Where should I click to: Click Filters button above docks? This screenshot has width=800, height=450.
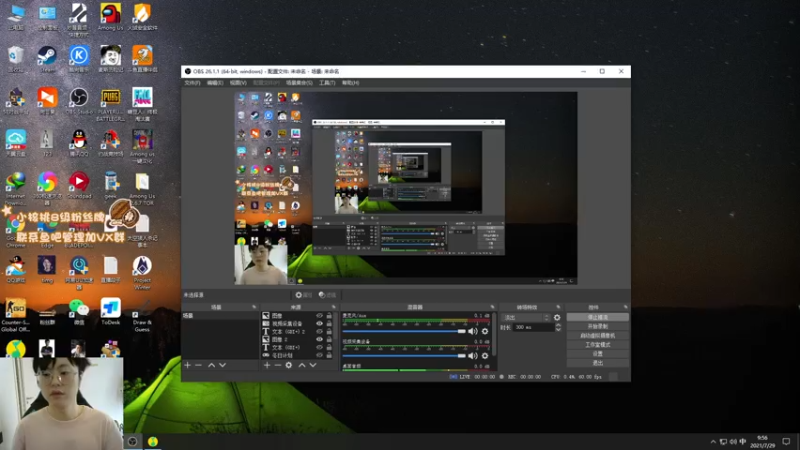[328, 295]
